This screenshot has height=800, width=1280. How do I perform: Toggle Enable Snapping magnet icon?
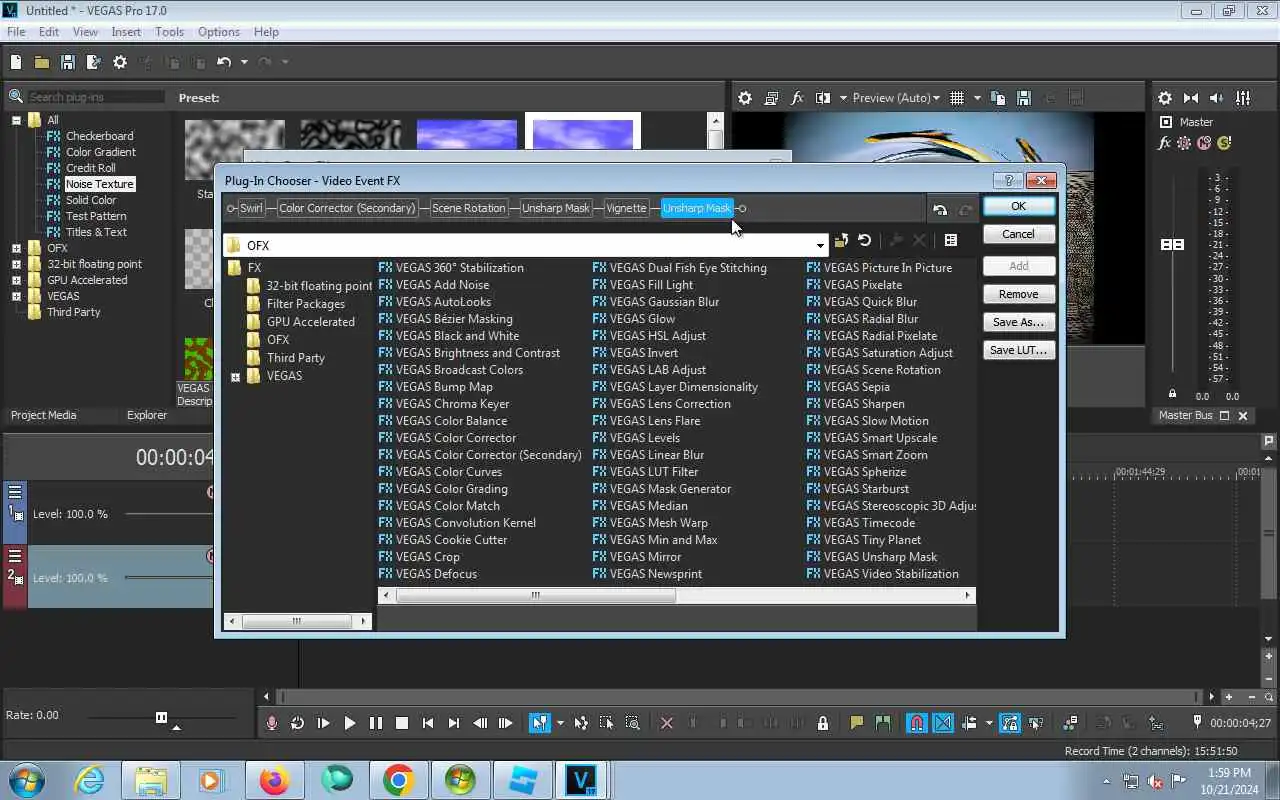916,723
